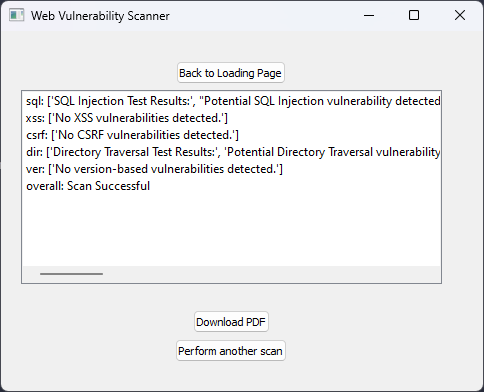484x392 pixels.
Task: Download the PDF report
Action: 231,322
